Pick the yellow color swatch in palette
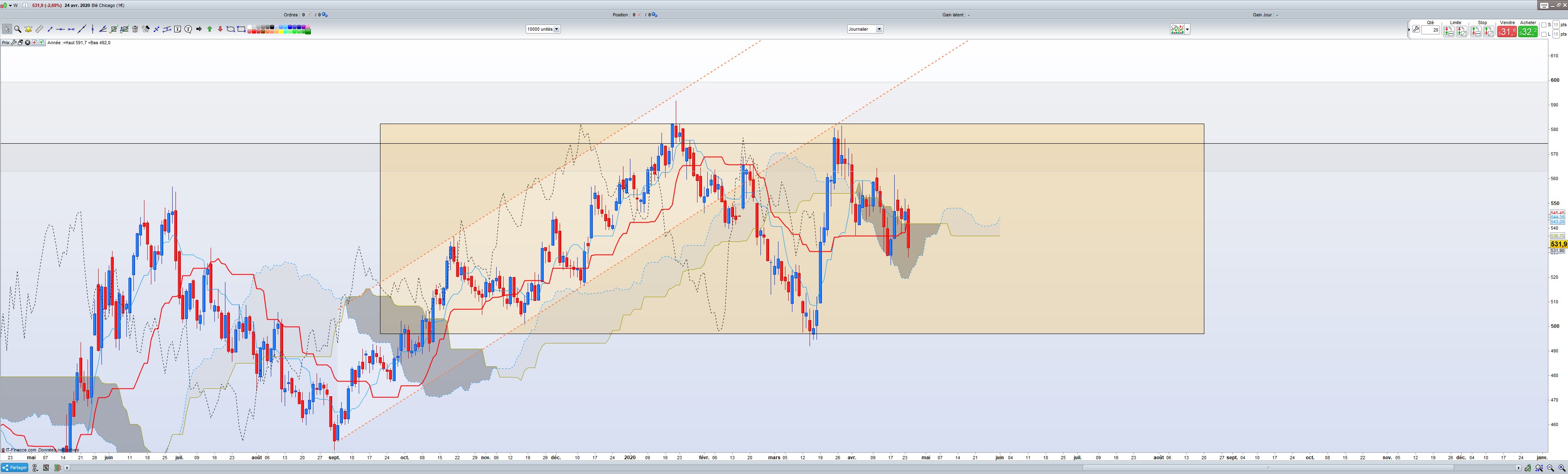Viewport: 1568px width, 474px height. click(281, 32)
